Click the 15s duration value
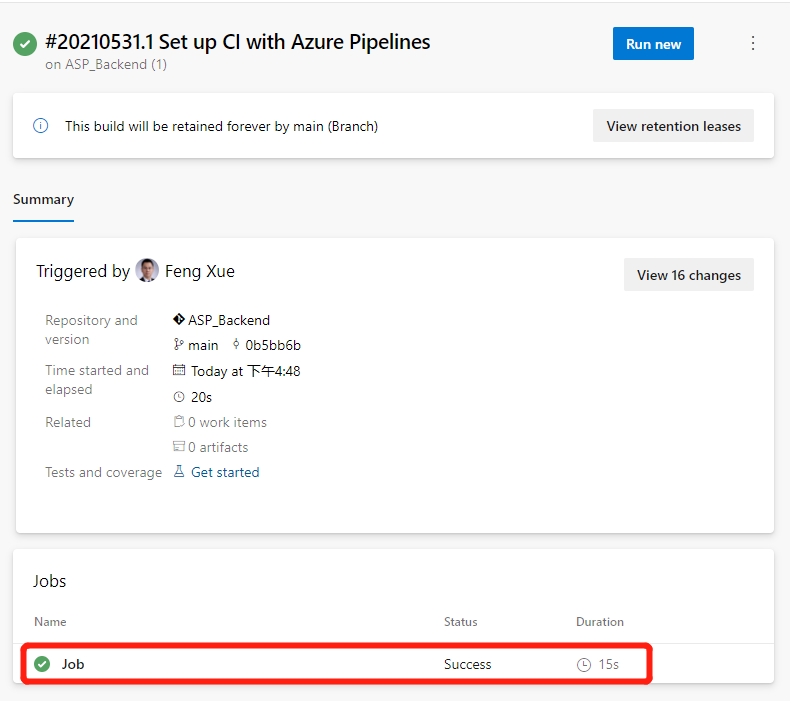The image size is (790, 701). (x=609, y=664)
